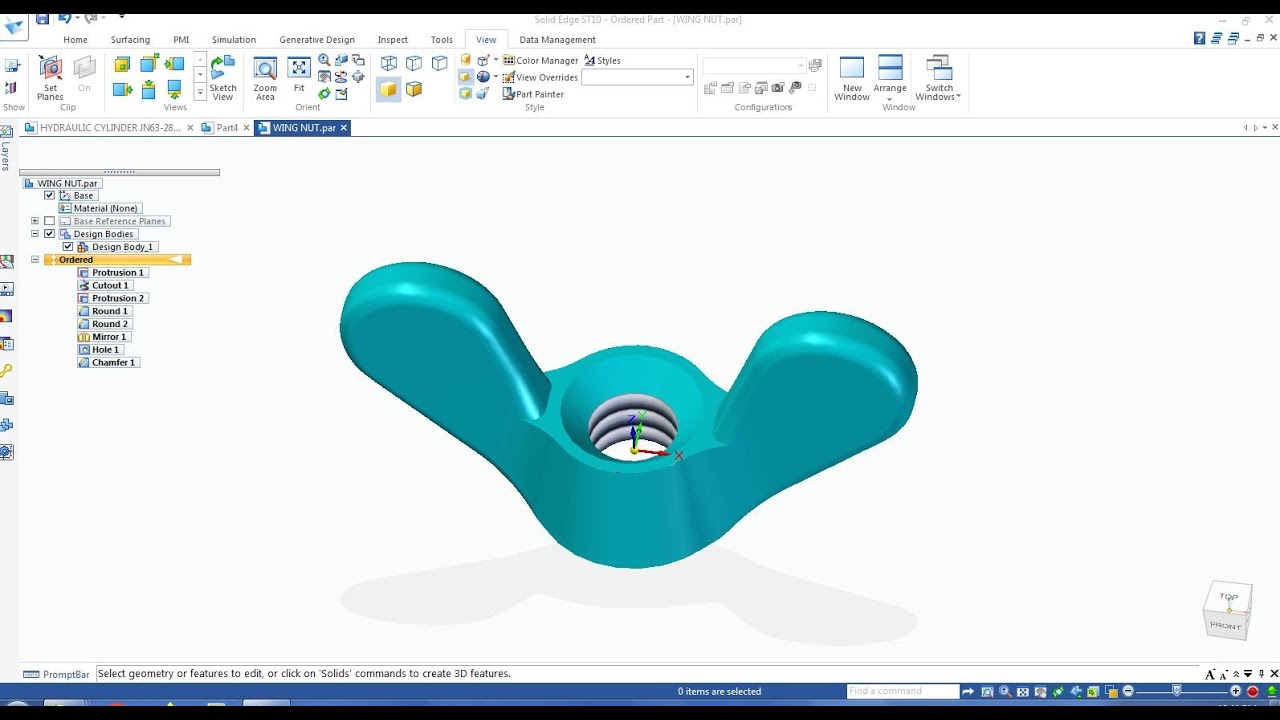The image size is (1280, 720).
Task: Click the view orientation cube
Action: pos(1226,610)
